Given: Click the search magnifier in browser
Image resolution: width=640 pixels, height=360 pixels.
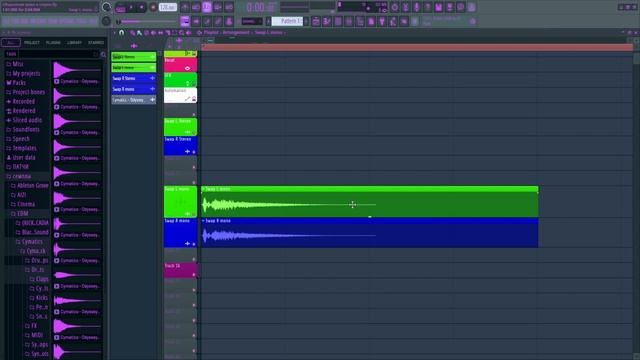Looking at the screenshot, I should tap(103, 54).
